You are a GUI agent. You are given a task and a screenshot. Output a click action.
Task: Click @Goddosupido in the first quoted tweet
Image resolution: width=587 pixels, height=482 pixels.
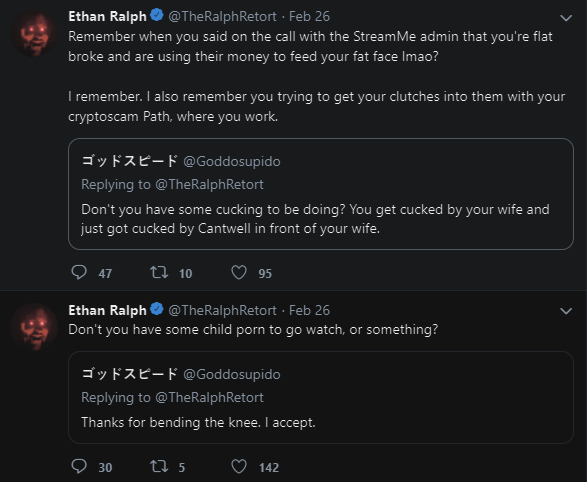[x=232, y=161]
